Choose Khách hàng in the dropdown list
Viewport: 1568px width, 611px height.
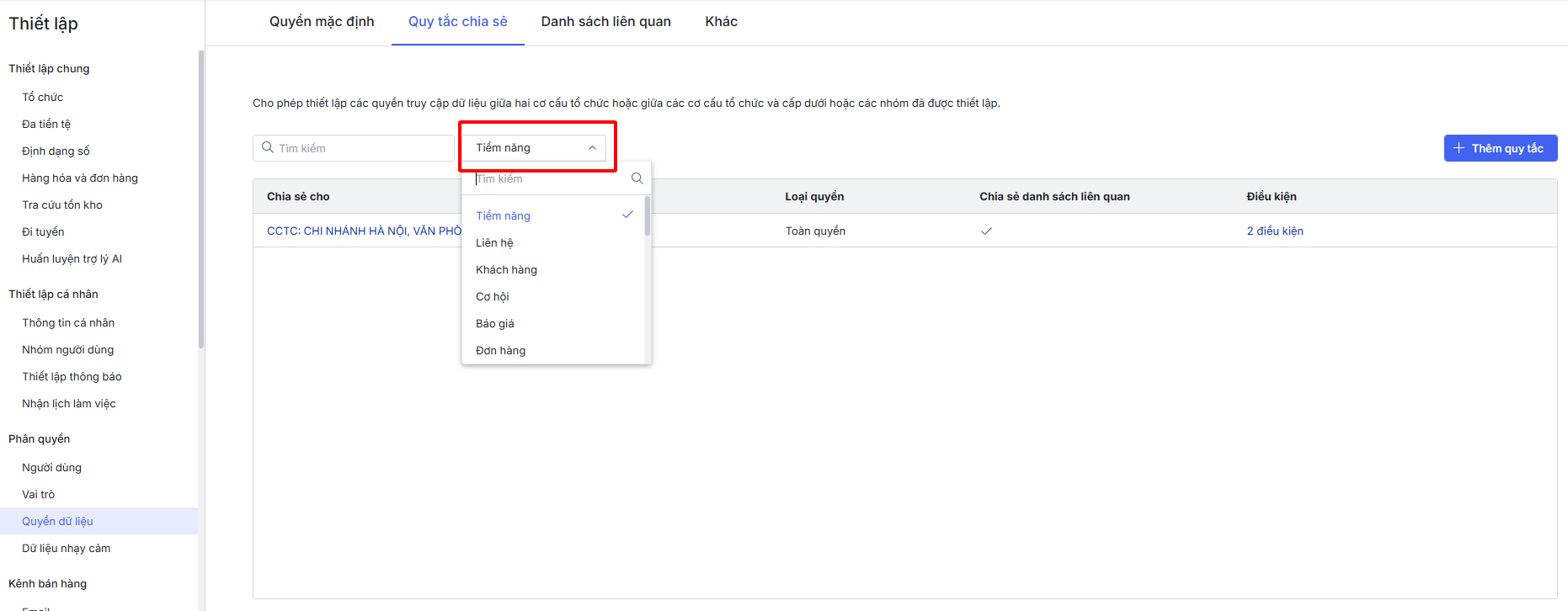click(506, 269)
